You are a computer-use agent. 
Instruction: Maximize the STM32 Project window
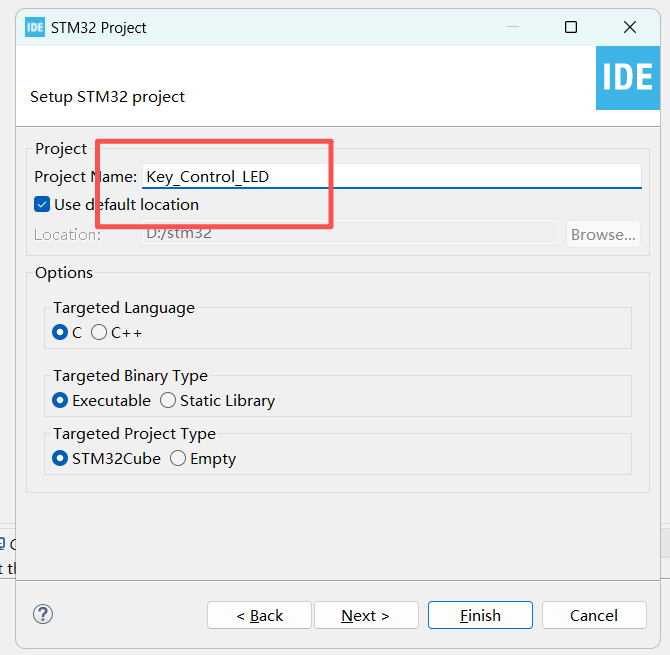click(x=571, y=27)
